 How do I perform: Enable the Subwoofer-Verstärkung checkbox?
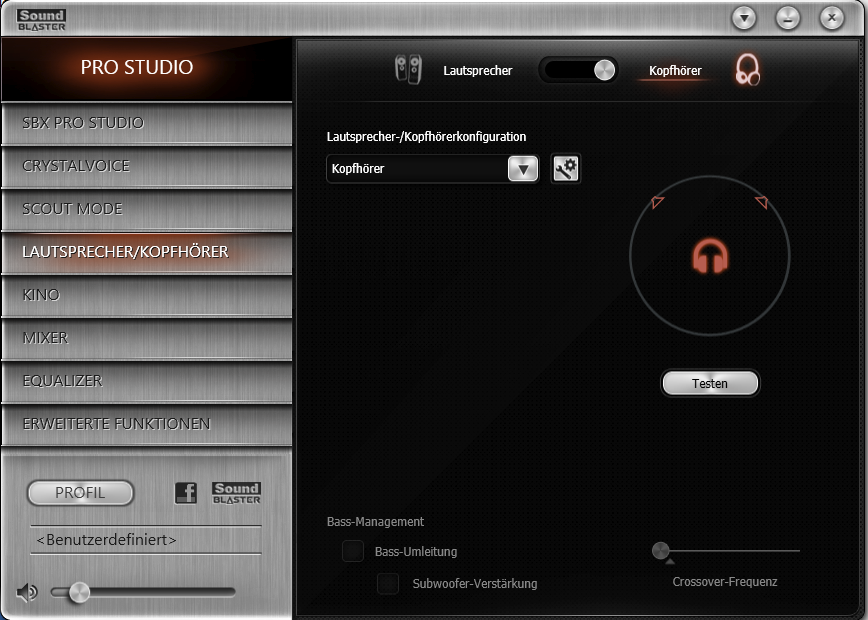click(388, 583)
